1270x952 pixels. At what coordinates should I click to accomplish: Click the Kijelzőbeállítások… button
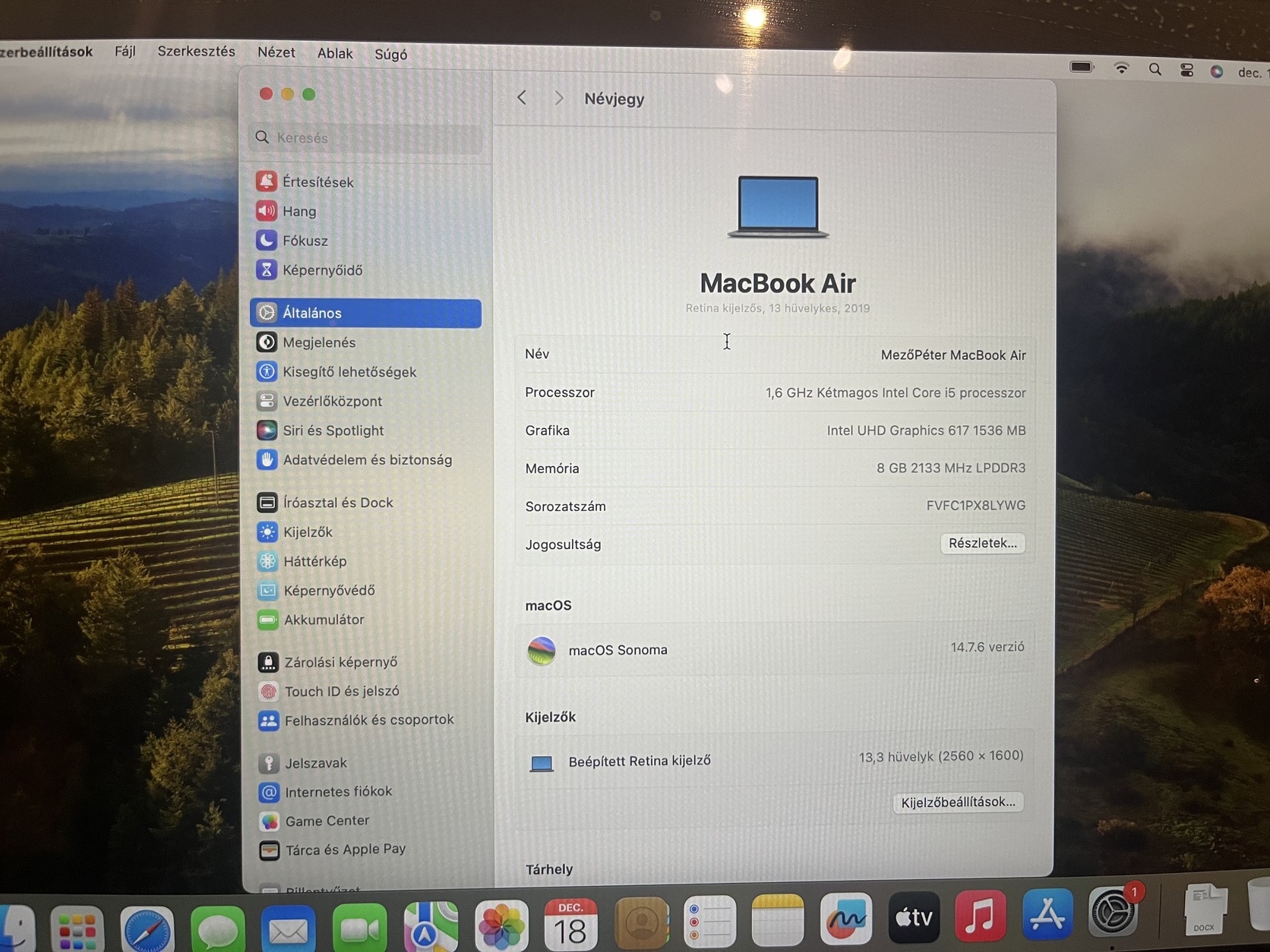pyautogui.click(x=958, y=802)
